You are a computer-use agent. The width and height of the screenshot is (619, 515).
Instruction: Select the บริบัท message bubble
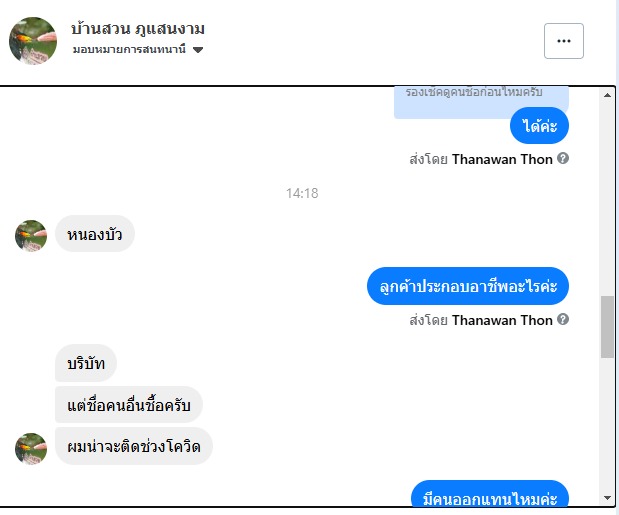(x=86, y=363)
